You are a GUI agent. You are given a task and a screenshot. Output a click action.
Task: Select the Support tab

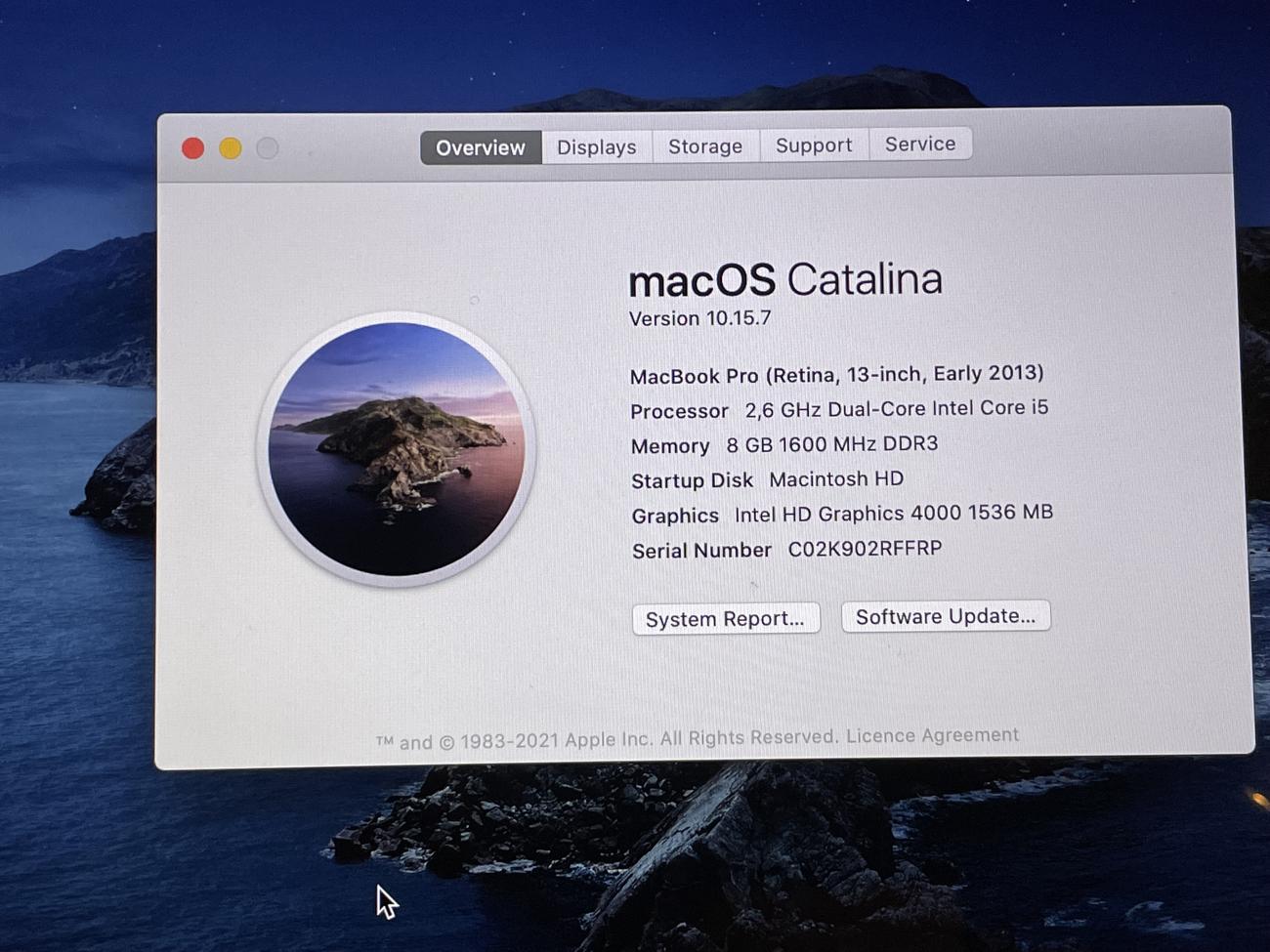814,145
